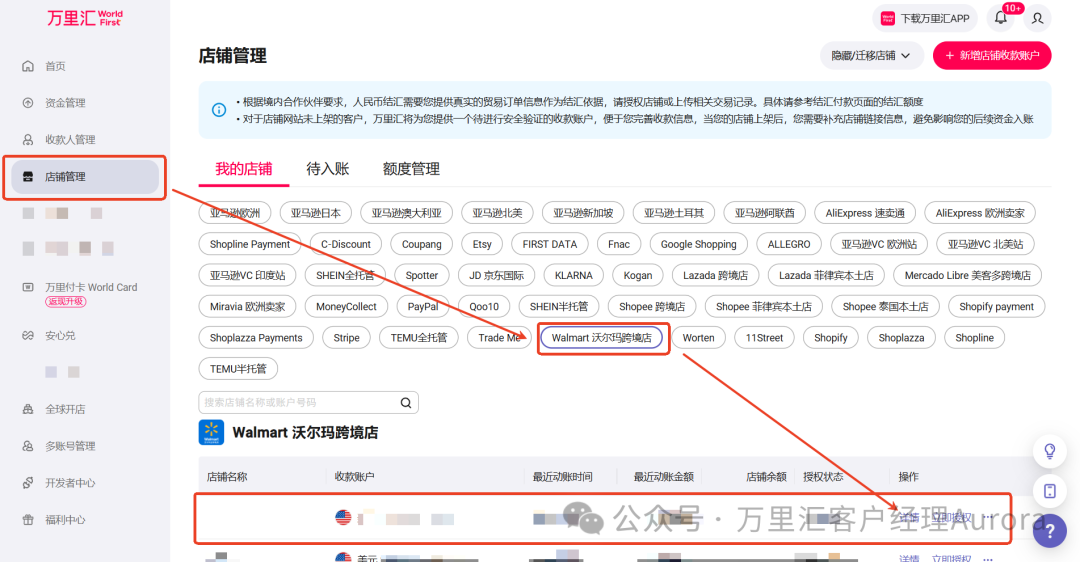Viewport: 1080px width, 562px height.
Task: Select ALLEGRO chip
Action: click(x=789, y=244)
